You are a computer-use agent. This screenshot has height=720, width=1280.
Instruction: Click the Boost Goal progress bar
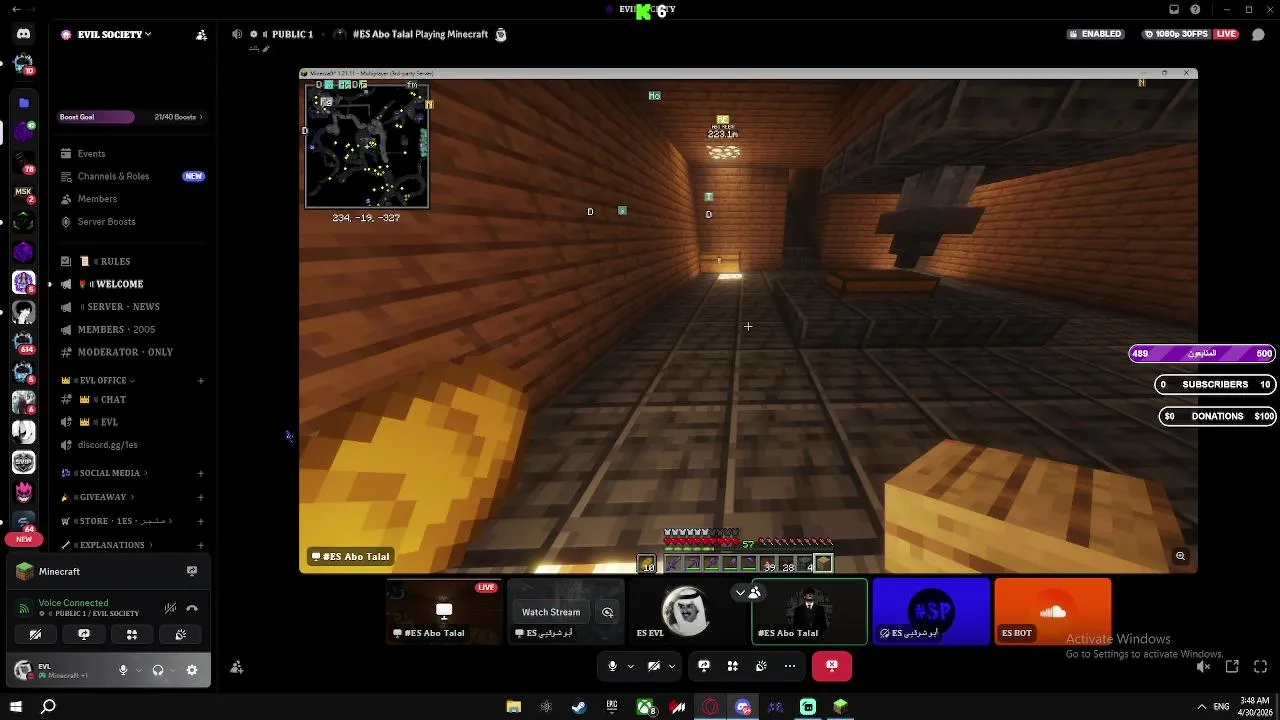132,117
